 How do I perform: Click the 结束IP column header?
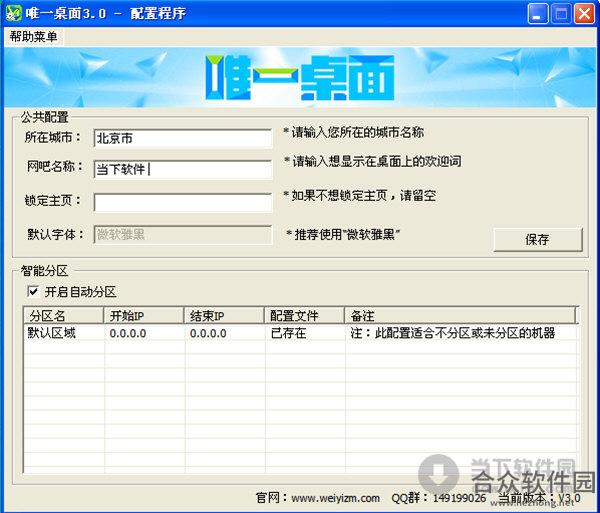(x=224, y=316)
